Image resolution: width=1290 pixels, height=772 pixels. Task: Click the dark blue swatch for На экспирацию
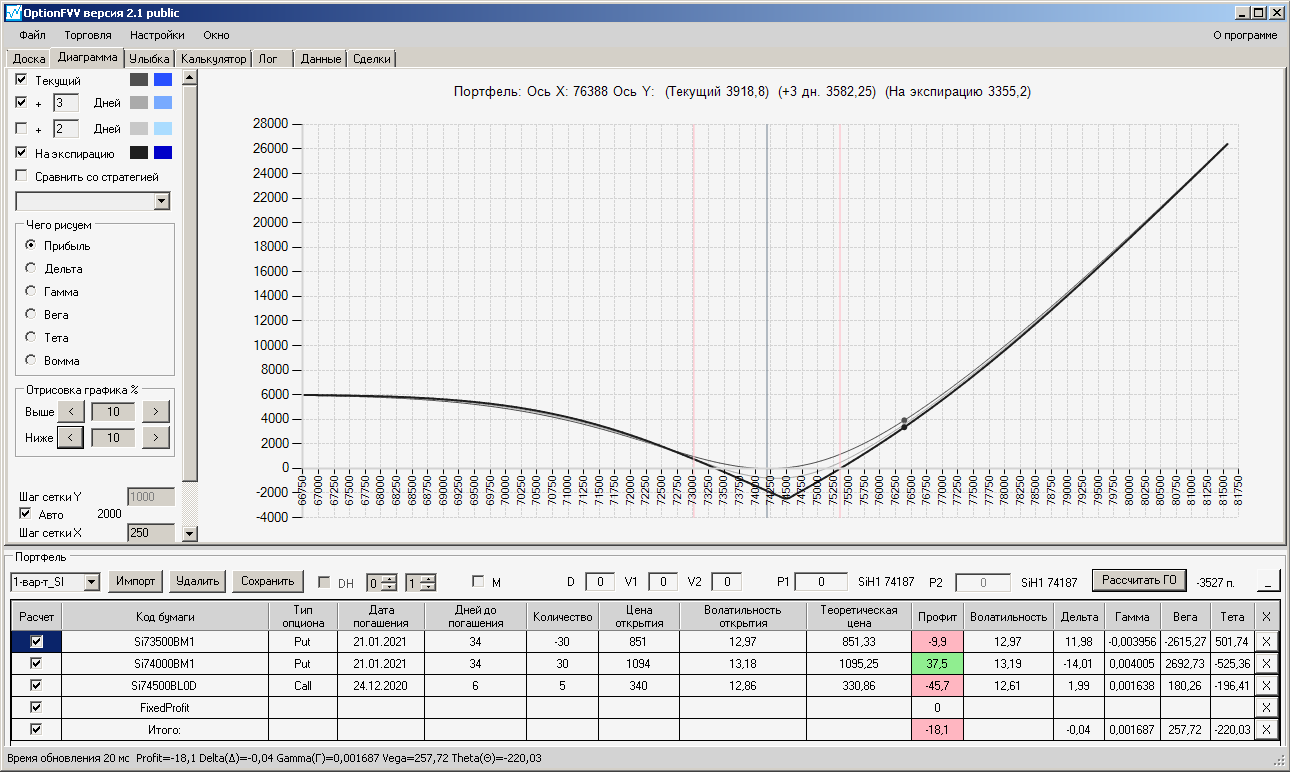click(x=163, y=153)
